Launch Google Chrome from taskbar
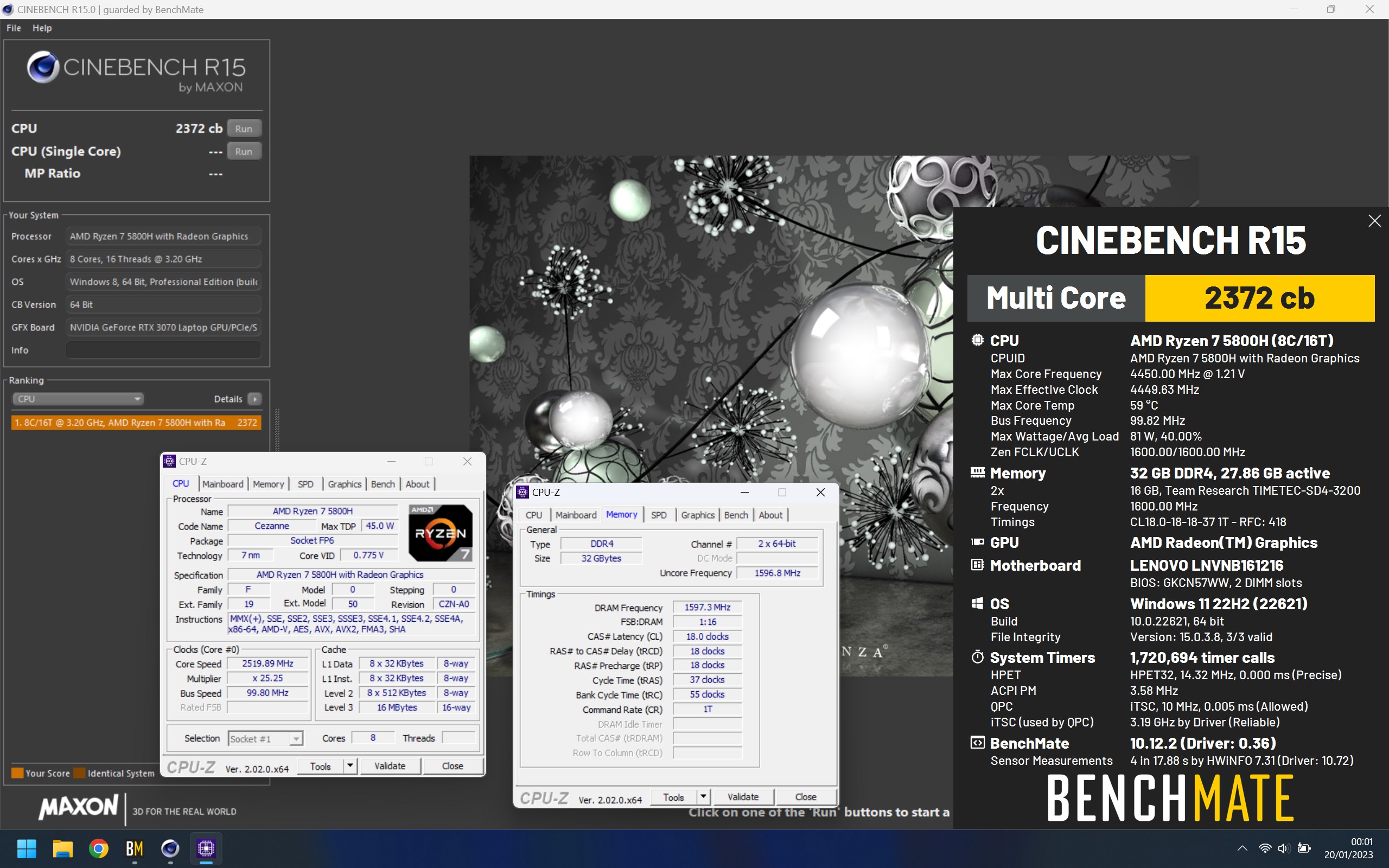Viewport: 1389px width, 868px height. pyautogui.click(x=99, y=848)
